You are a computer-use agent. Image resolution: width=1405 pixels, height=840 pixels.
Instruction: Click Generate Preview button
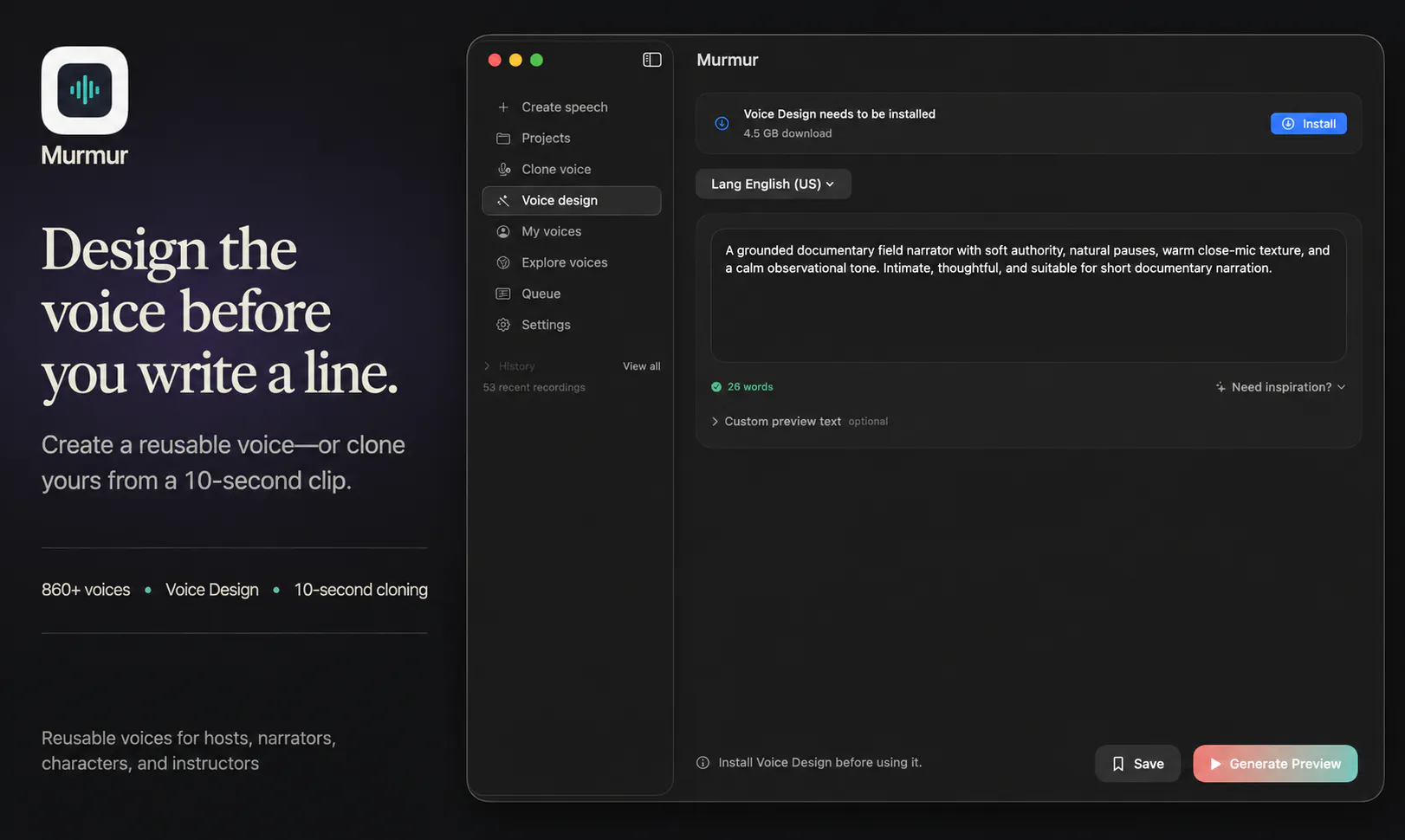coord(1275,764)
